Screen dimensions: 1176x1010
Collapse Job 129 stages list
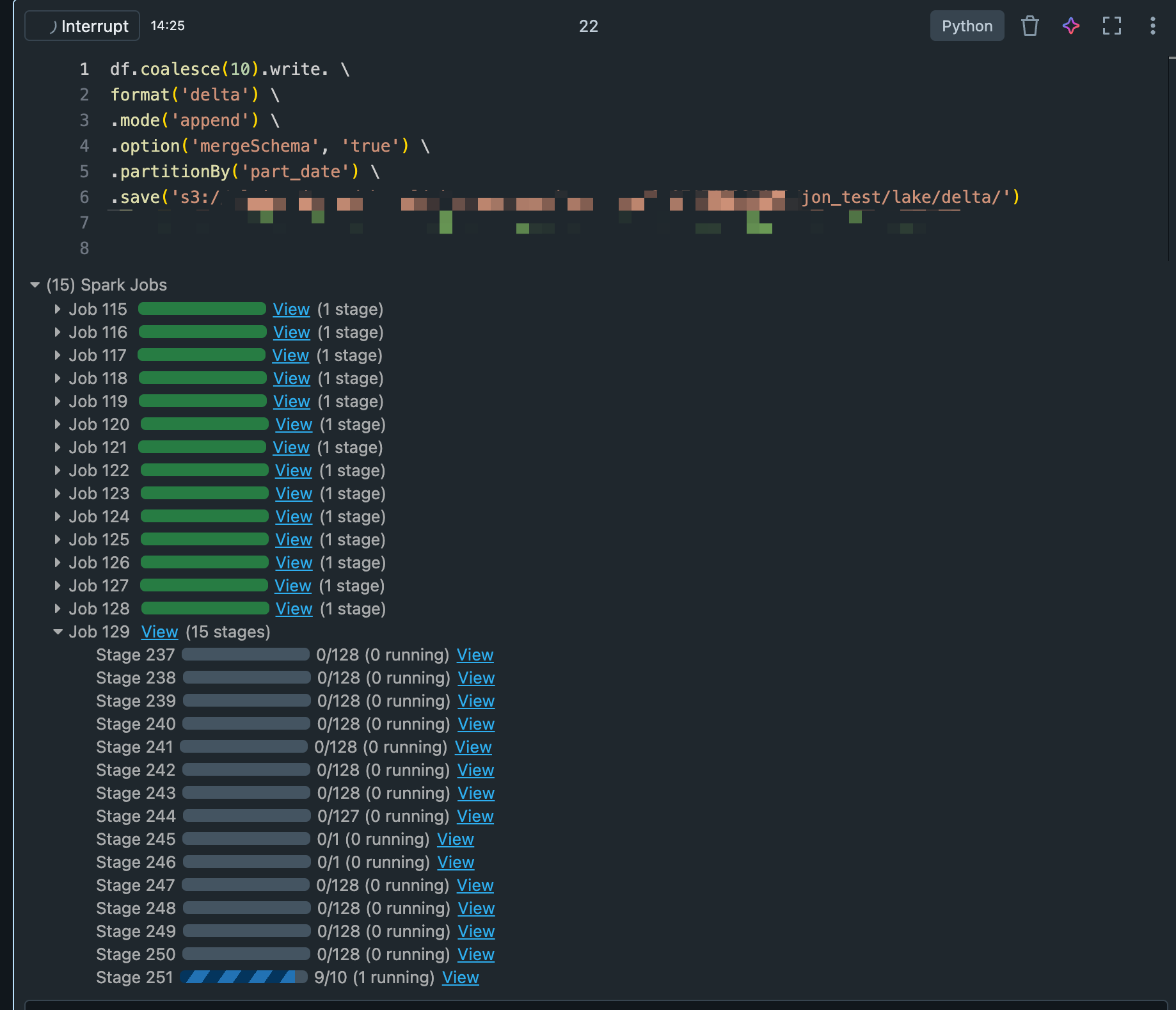tap(58, 632)
